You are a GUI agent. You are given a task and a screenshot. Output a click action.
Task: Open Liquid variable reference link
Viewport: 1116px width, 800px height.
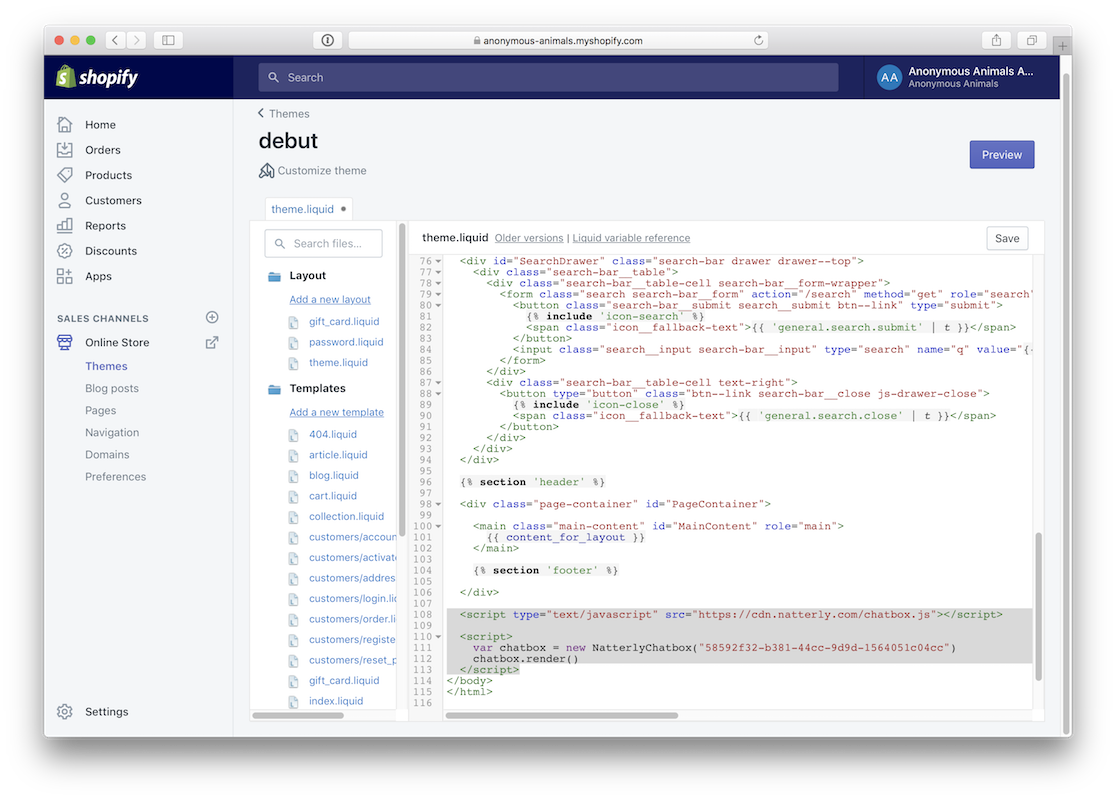coord(631,238)
